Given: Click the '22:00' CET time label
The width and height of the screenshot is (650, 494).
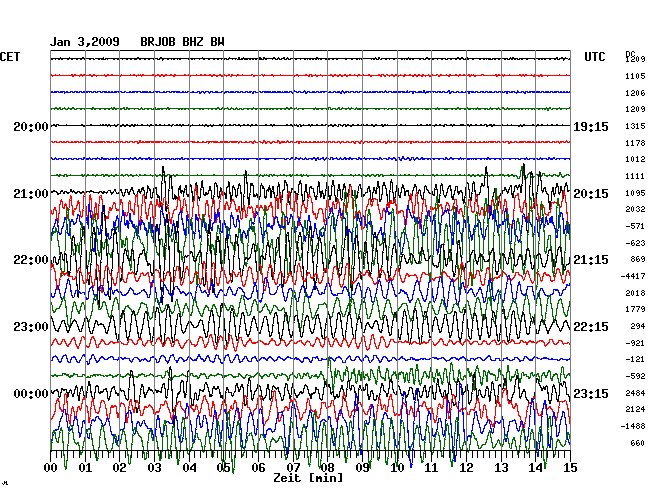Looking at the screenshot, I should [31, 260].
